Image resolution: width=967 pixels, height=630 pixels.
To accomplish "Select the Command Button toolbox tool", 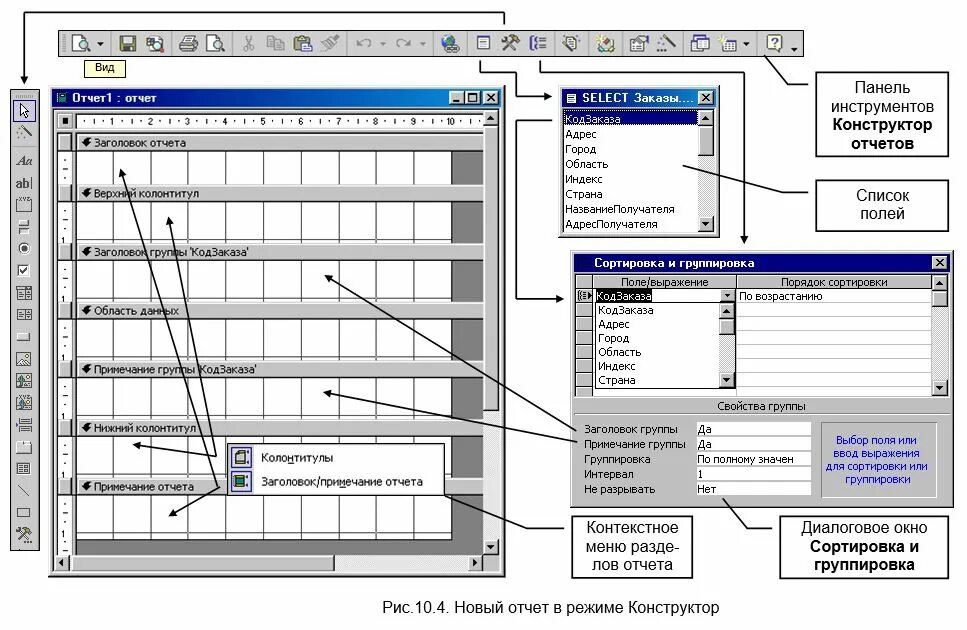I will pos(24,337).
